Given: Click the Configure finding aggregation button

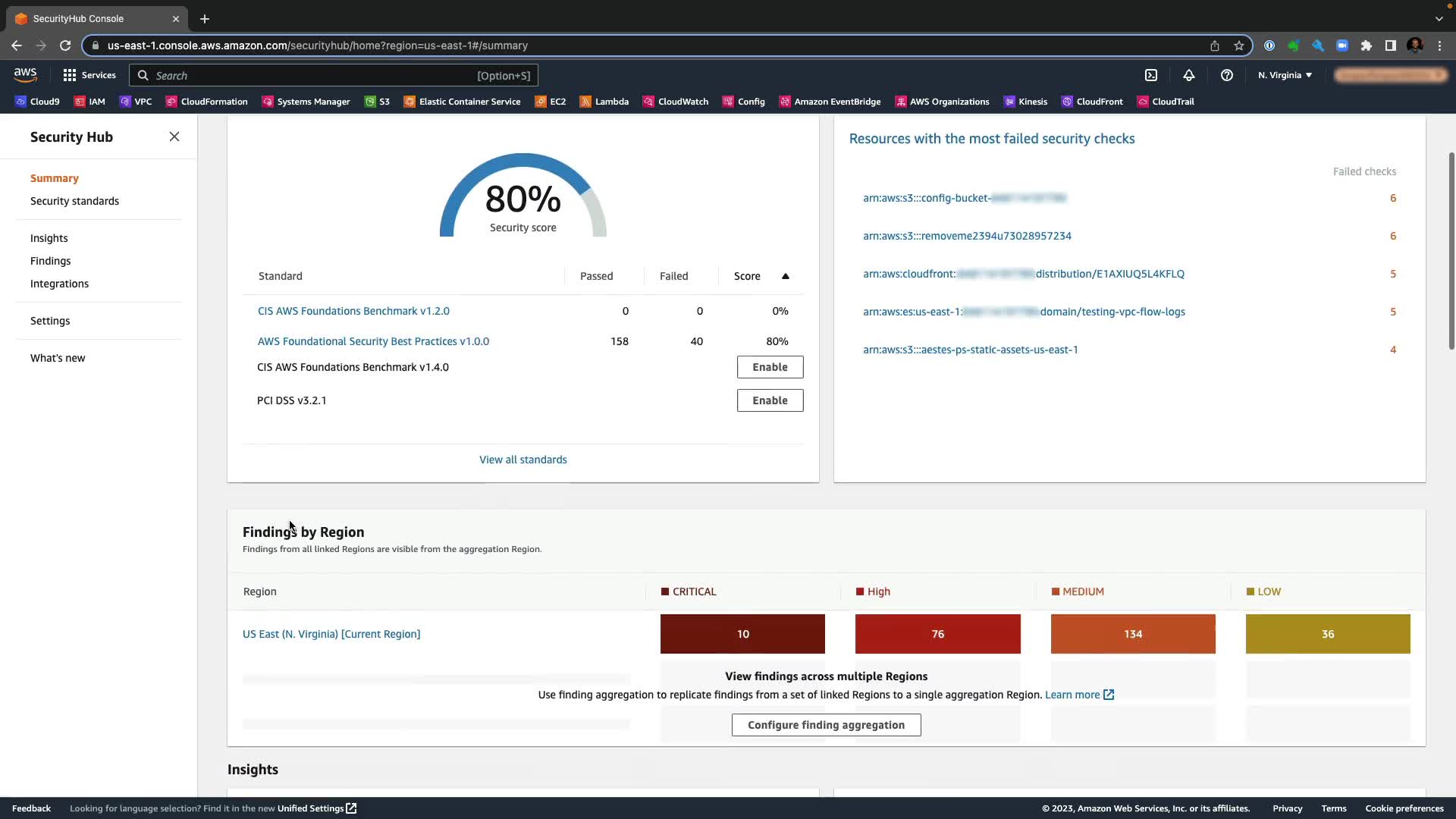Looking at the screenshot, I should click(x=826, y=725).
